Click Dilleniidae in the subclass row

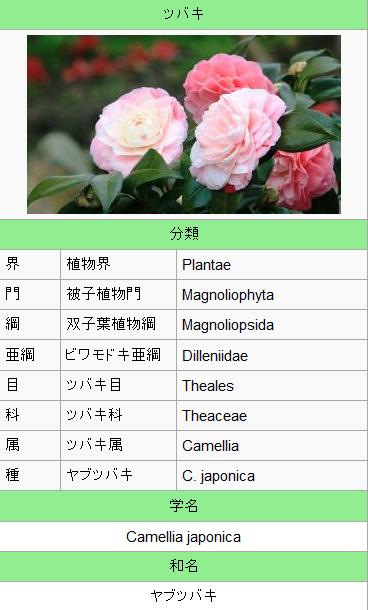tap(215, 355)
